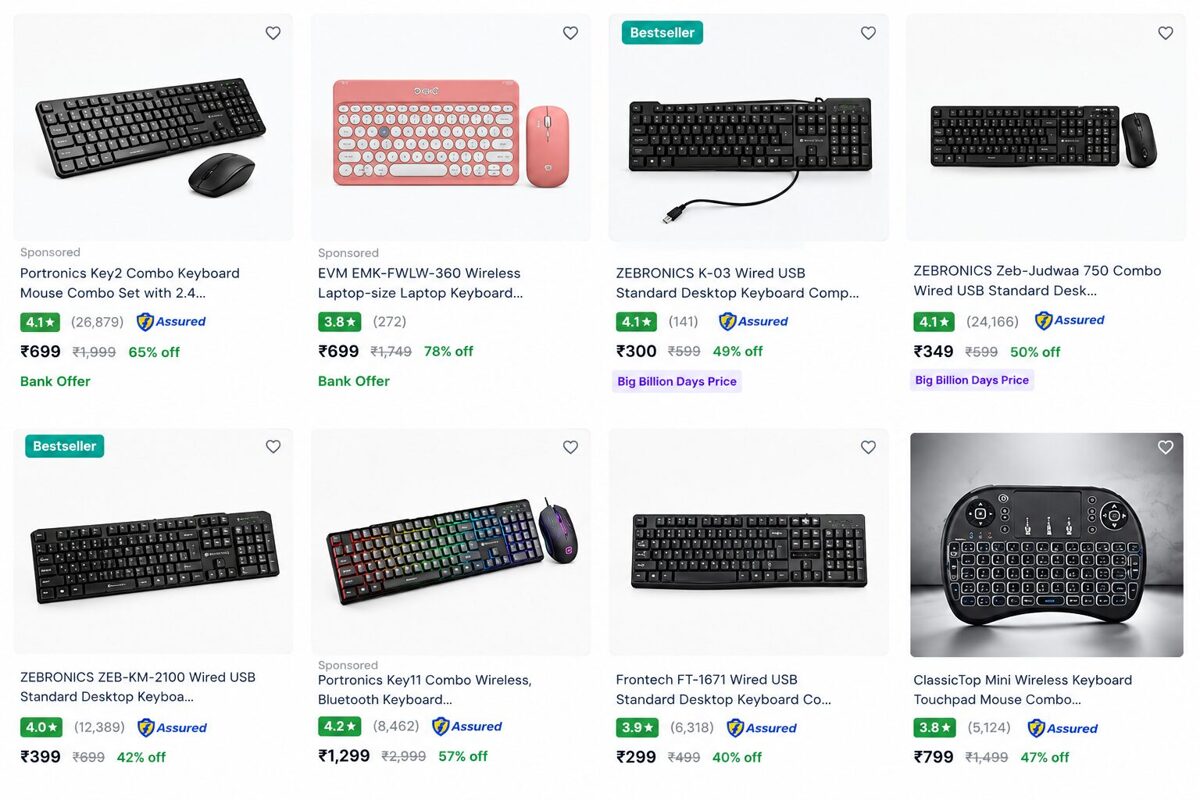This screenshot has width=1200, height=800.
Task: Add ZEBRONICS K-03 keyboard to wishlist
Action: coord(868,33)
